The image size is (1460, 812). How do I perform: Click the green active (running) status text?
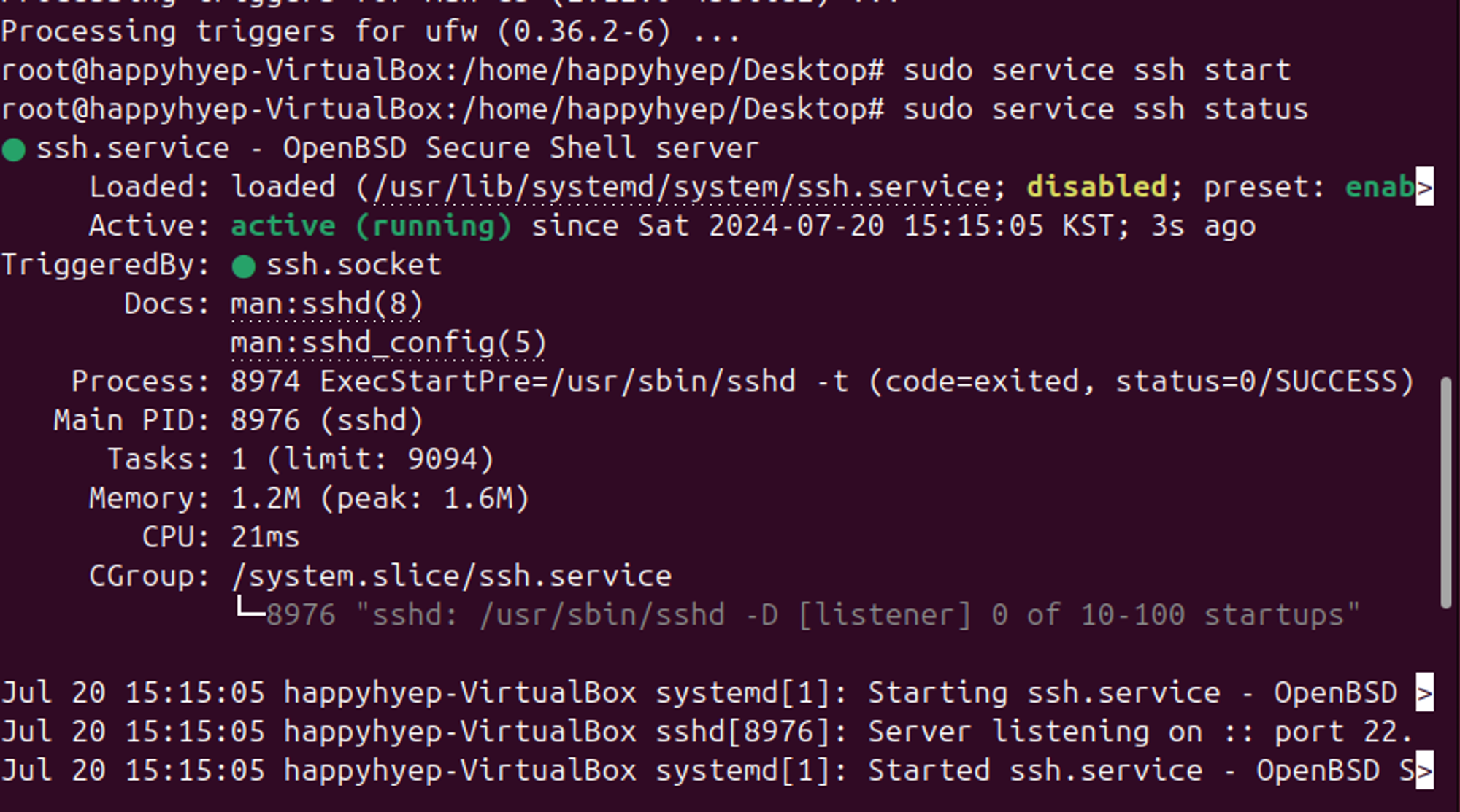click(372, 225)
